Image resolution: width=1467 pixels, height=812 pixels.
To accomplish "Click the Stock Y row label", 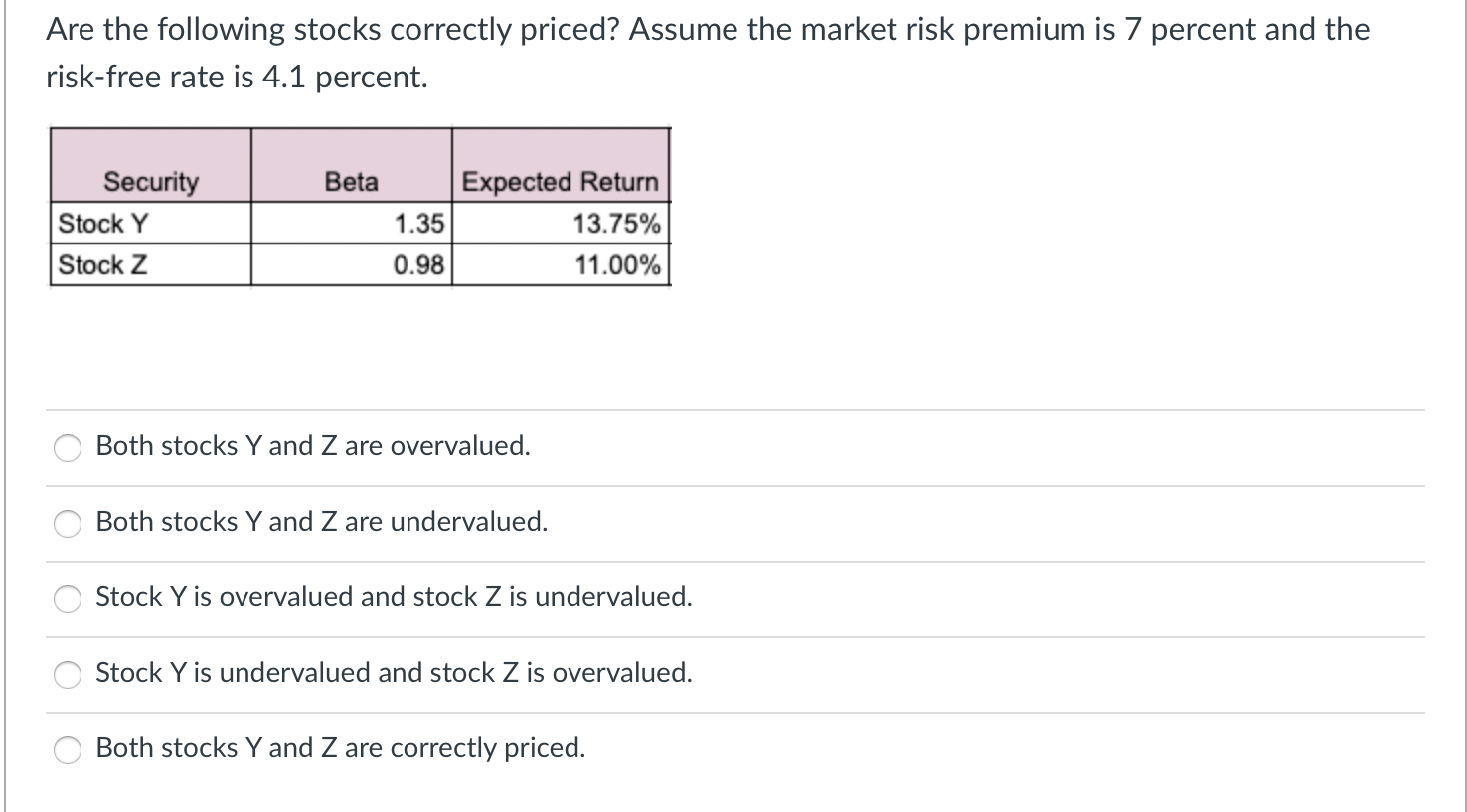I will coord(103,224).
